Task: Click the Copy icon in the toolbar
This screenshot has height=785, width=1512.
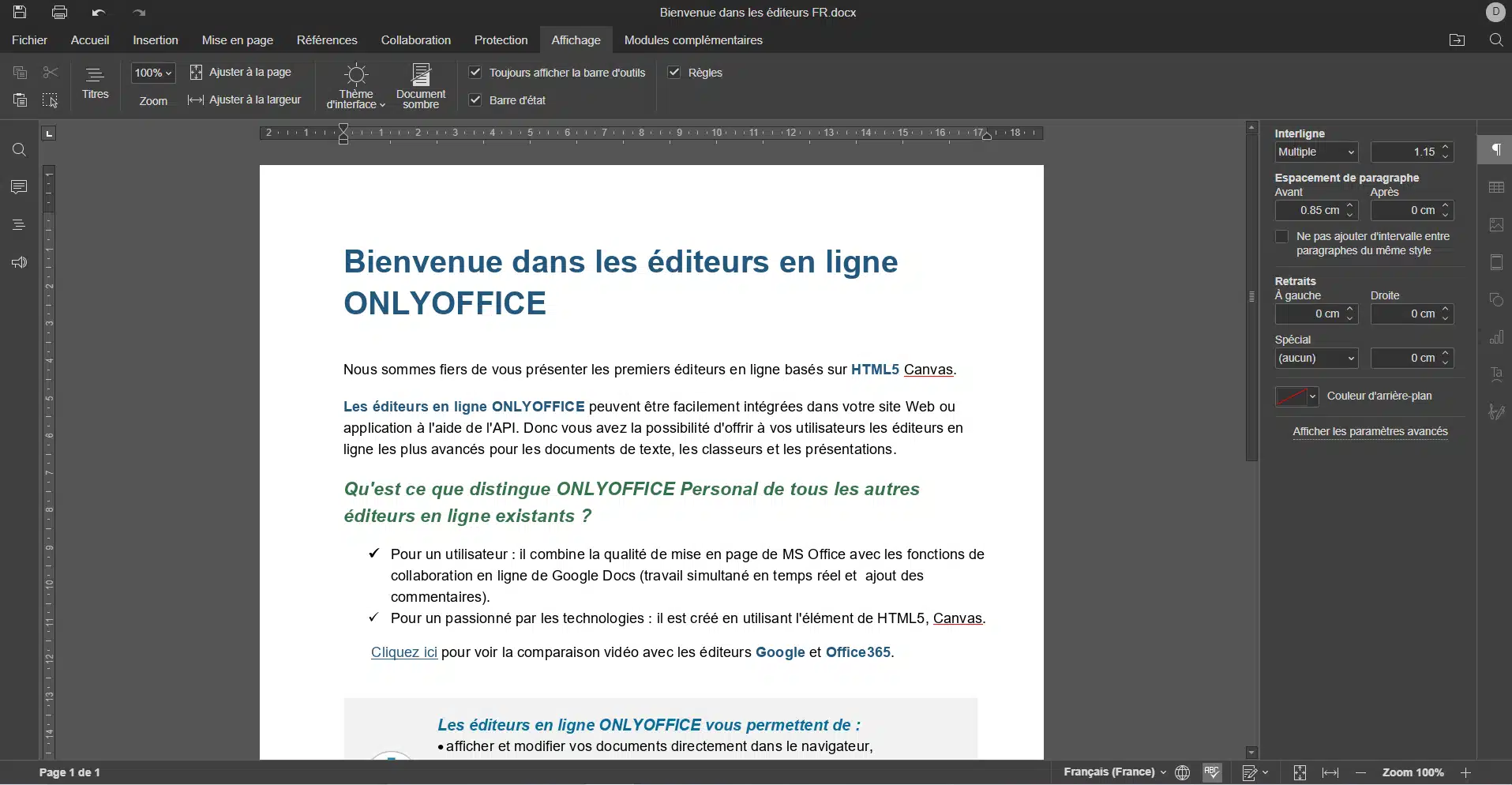Action: pyautogui.click(x=20, y=73)
